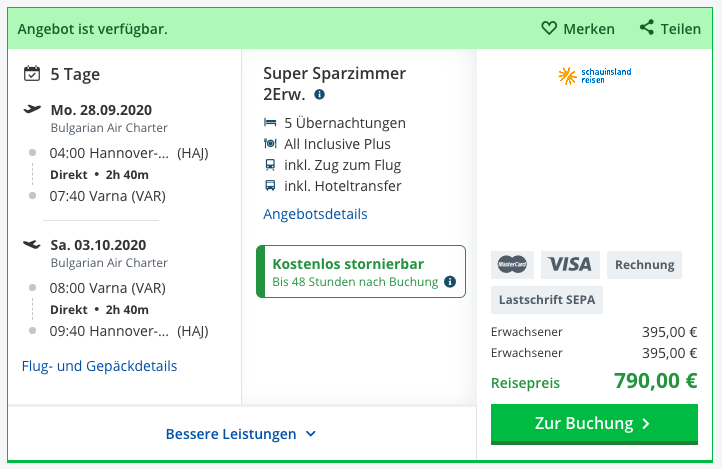This screenshot has height=469, width=722.
Task: Click the calendar icon next to 5 Tage
Action: pos(32,74)
